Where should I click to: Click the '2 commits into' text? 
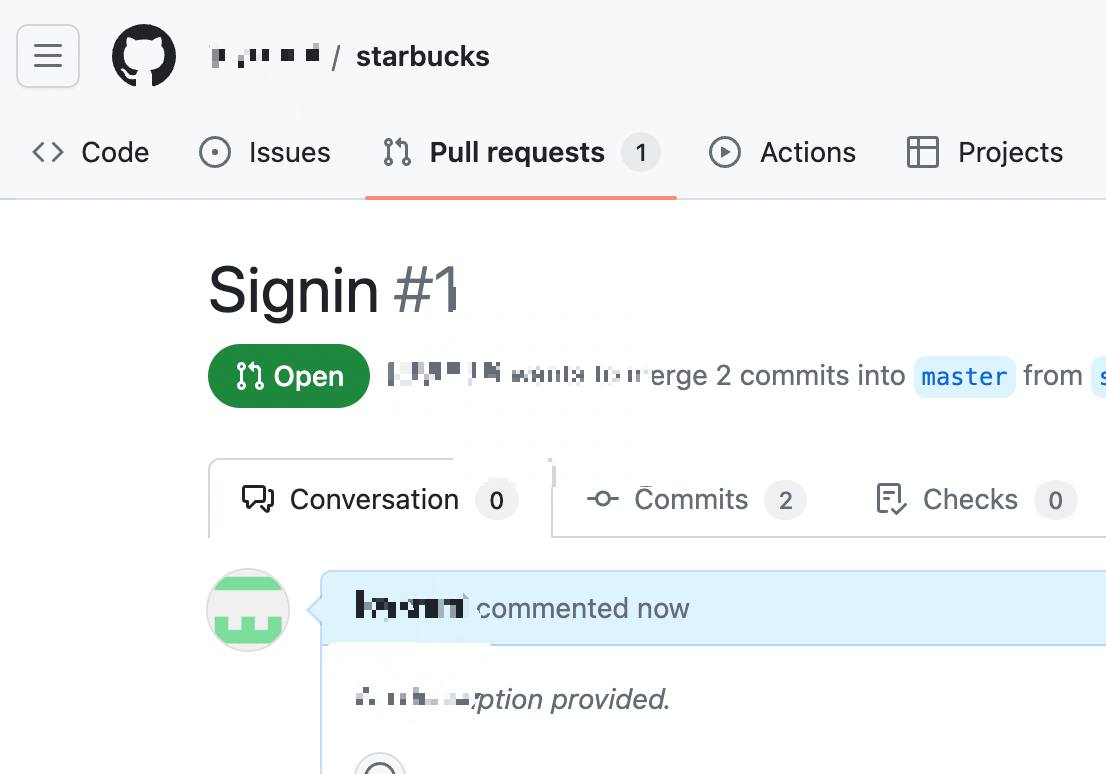pyautogui.click(x=810, y=376)
